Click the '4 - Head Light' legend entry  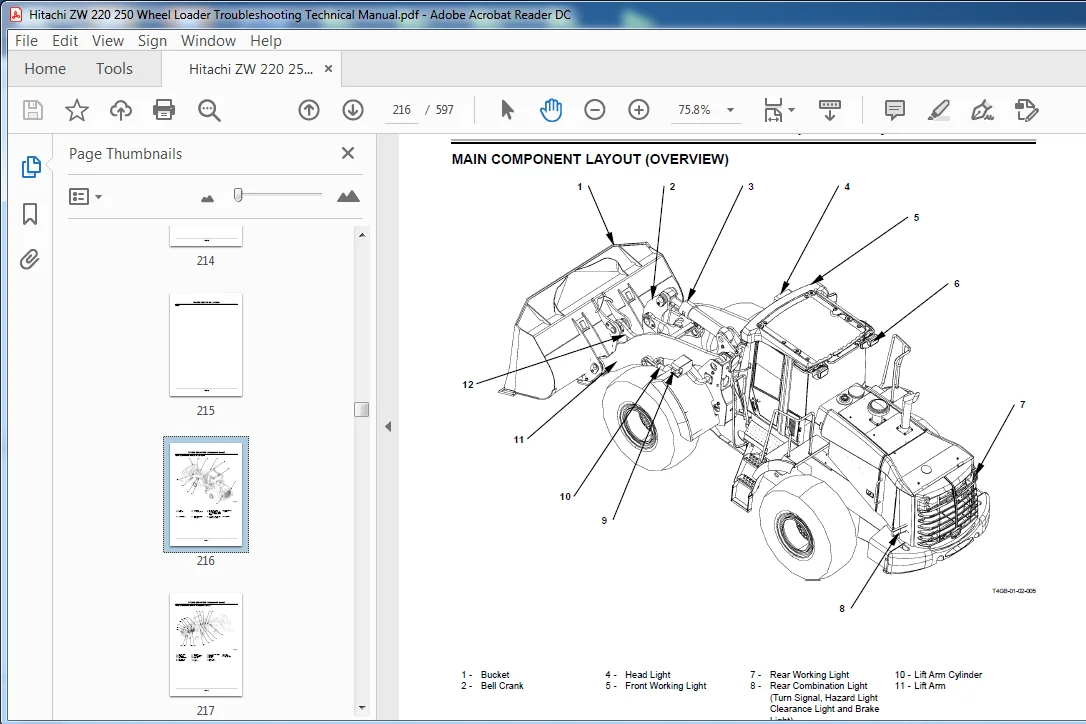tap(638, 675)
